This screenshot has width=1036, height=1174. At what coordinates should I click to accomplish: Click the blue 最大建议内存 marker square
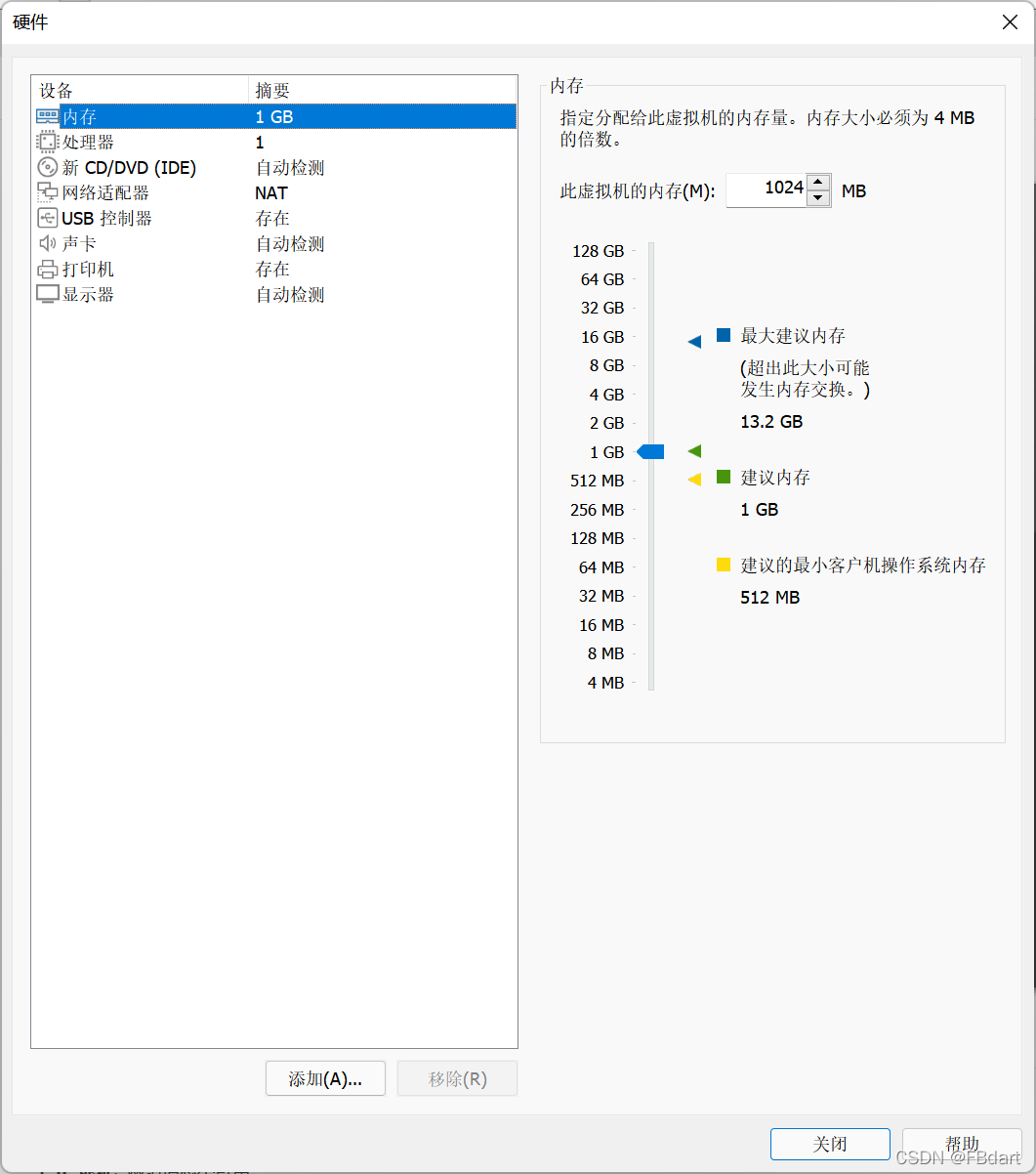(724, 334)
